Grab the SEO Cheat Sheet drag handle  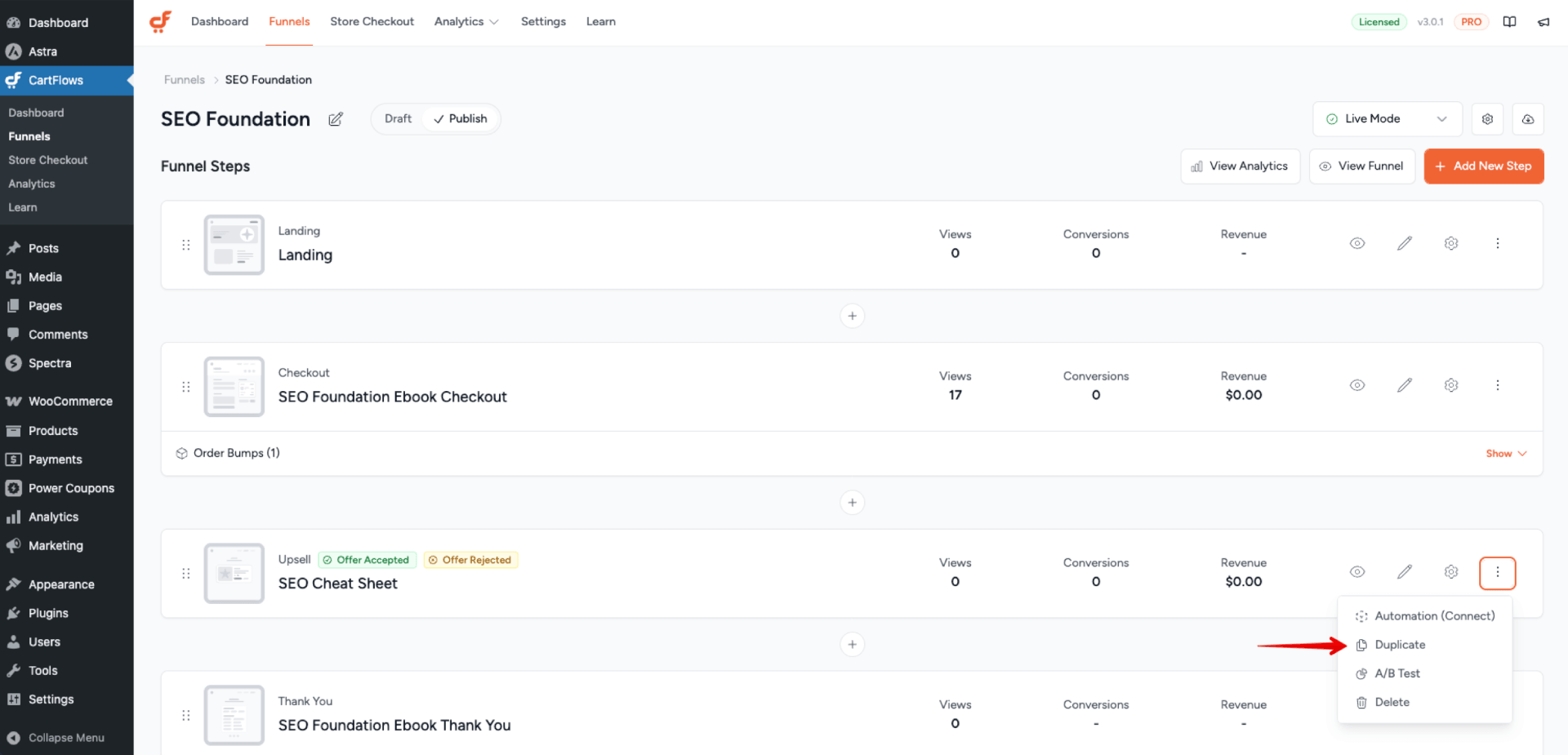[x=186, y=574]
